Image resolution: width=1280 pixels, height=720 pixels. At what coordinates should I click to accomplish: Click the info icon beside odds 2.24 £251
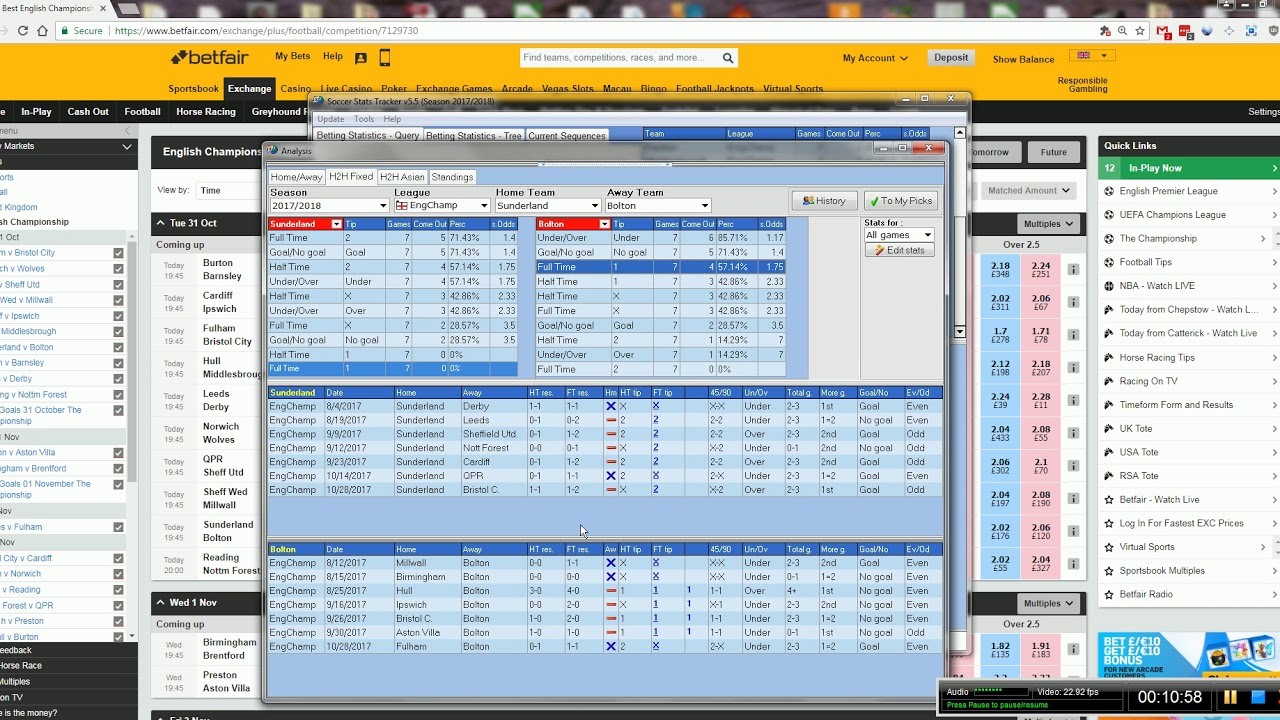pyautogui.click(x=1073, y=270)
